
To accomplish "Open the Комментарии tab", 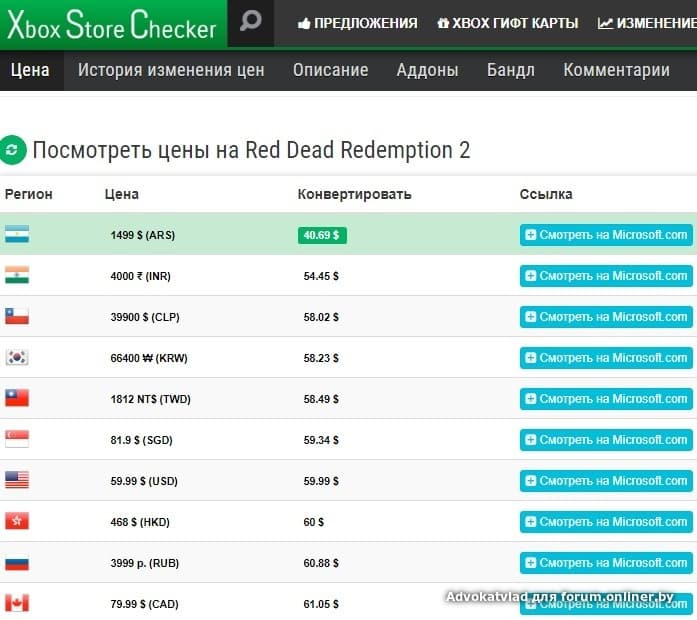I will tap(616, 70).
